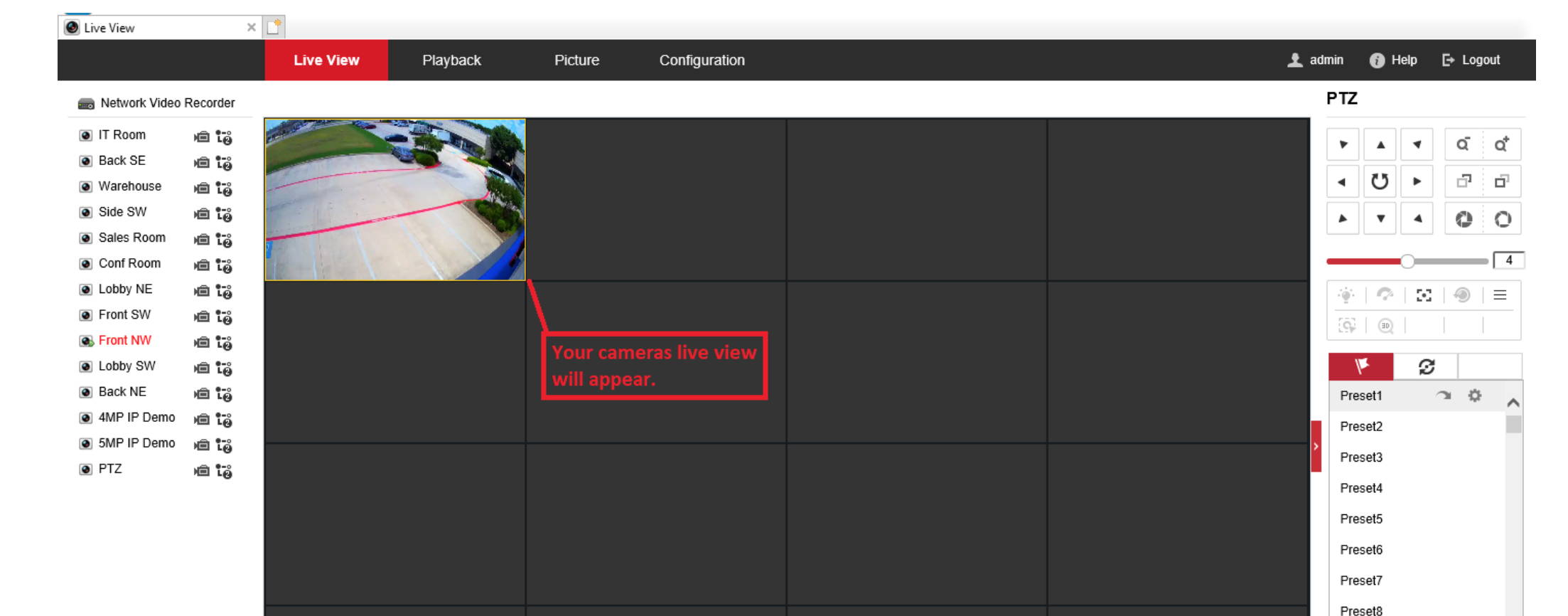This screenshot has width=1568, height=616.
Task: Open stream type options for Sales Room
Action: (224, 239)
